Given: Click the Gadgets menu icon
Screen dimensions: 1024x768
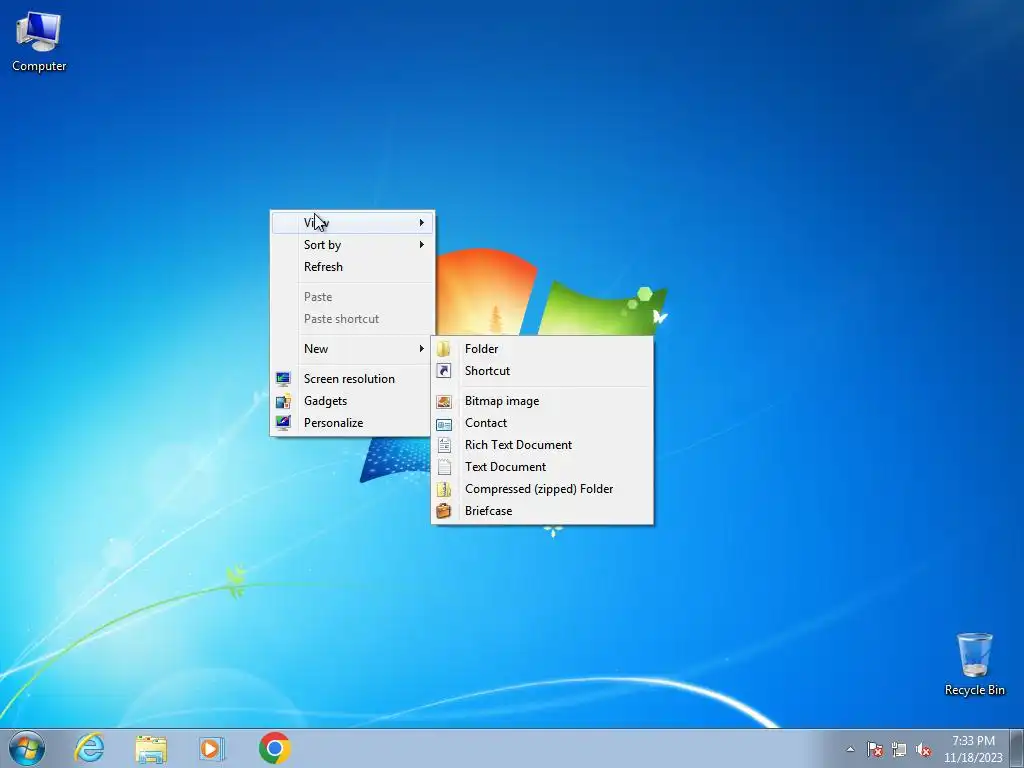Looking at the screenshot, I should tap(283, 401).
